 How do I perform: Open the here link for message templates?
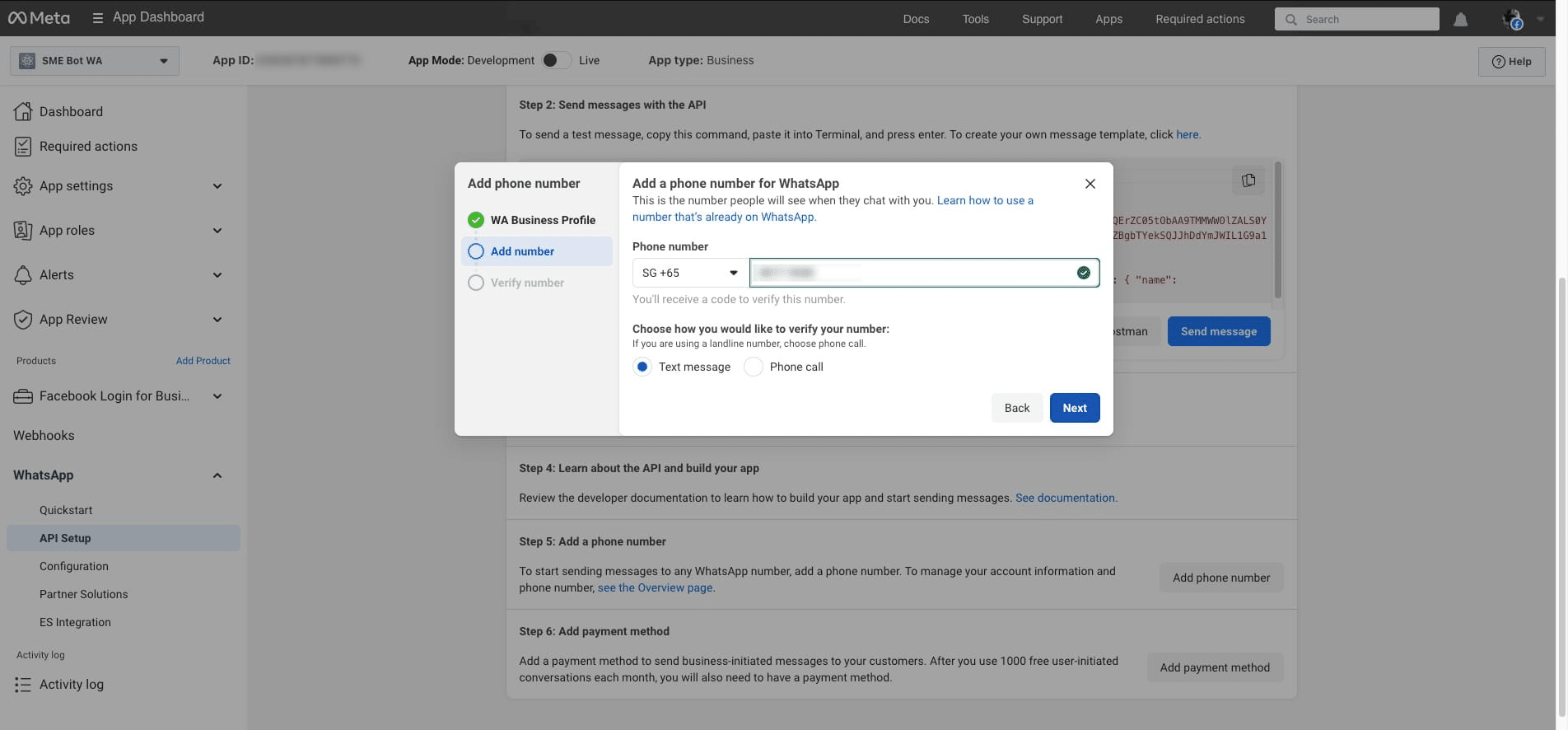[x=1187, y=134]
